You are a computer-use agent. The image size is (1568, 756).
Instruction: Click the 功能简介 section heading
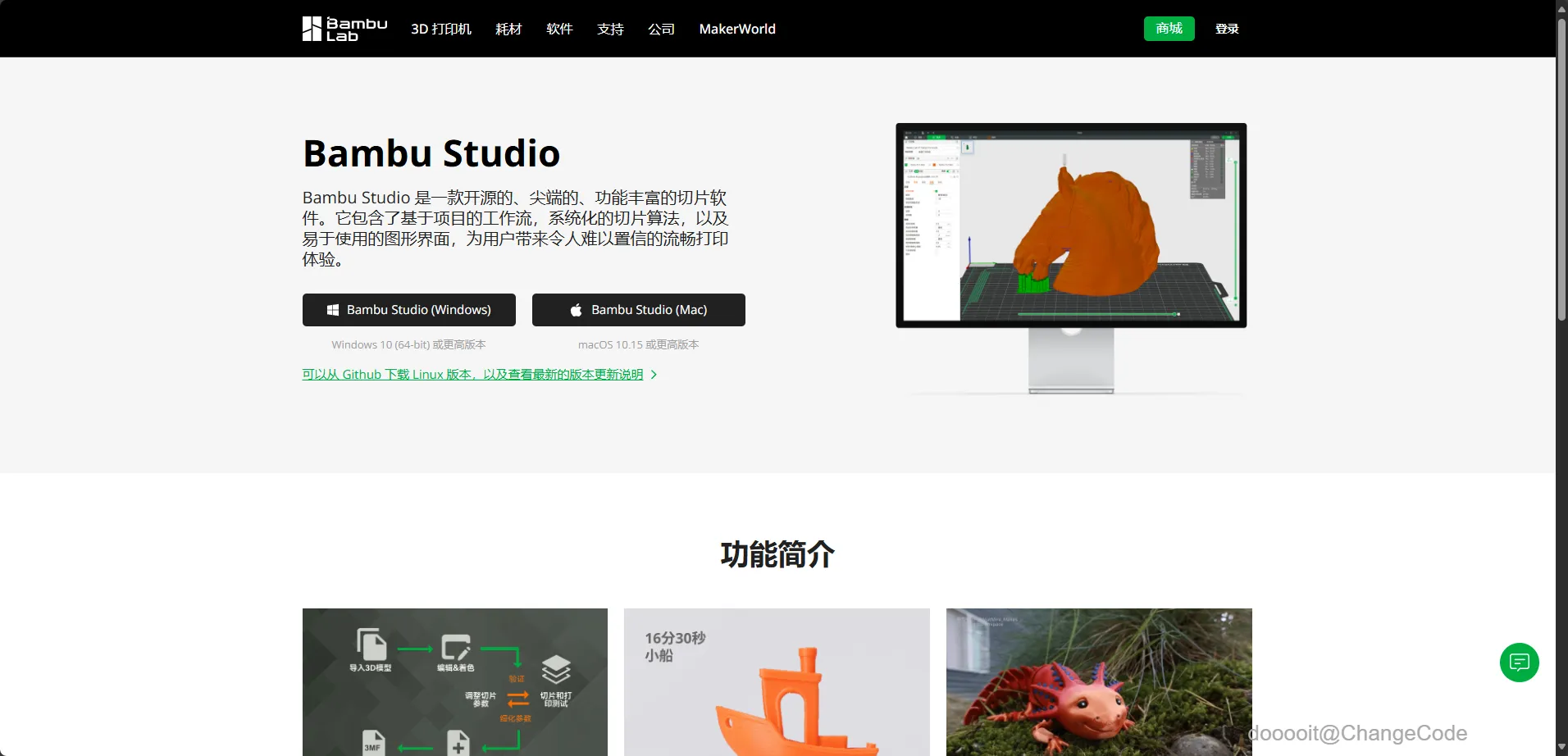pyautogui.click(x=777, y=554)
